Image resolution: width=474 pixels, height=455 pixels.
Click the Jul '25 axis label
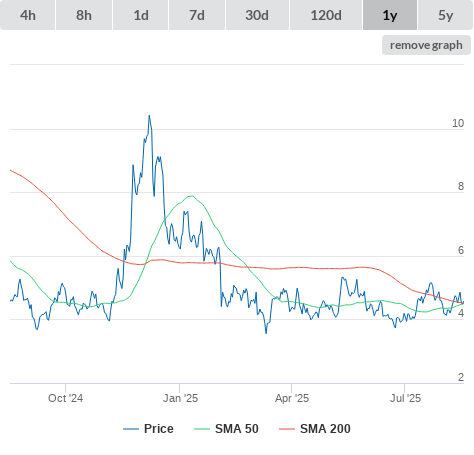[405, 398]
